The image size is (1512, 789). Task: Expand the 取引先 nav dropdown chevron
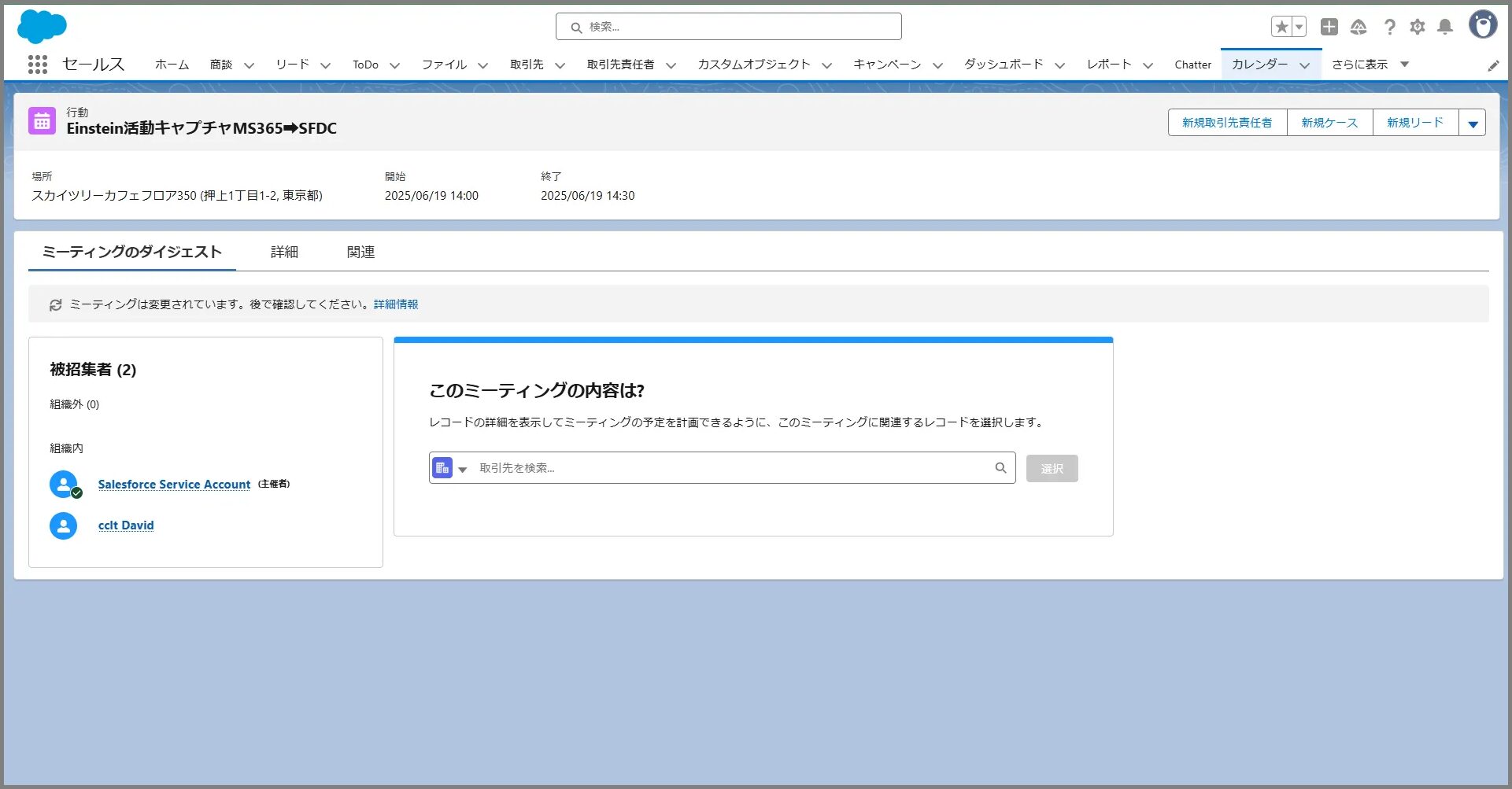pyautogui.click(x=560, y=65)
